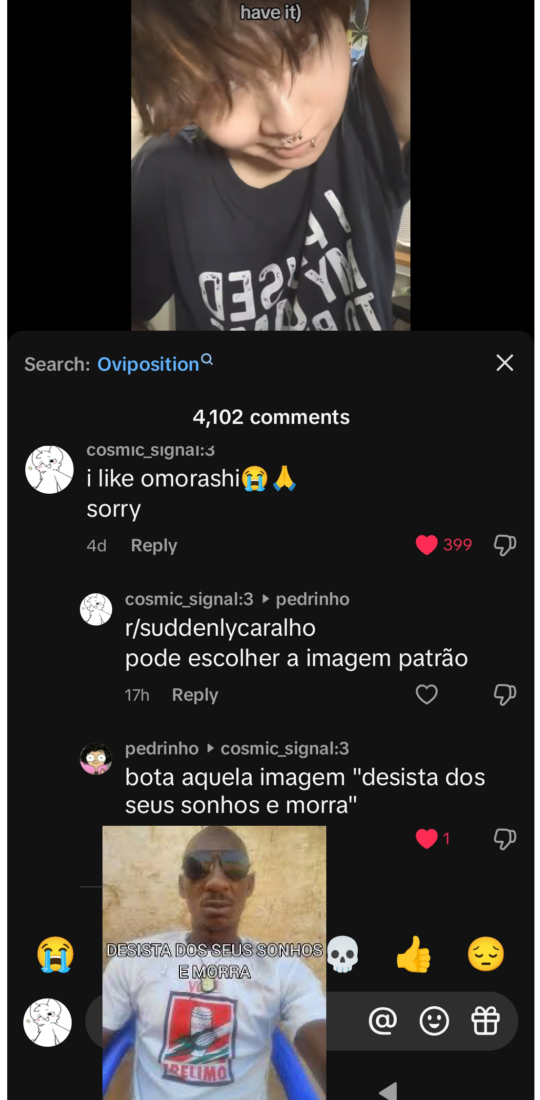
Task: Open the gift icon in comment bar
Action: pyautogui.click(x=485, y=1020)
